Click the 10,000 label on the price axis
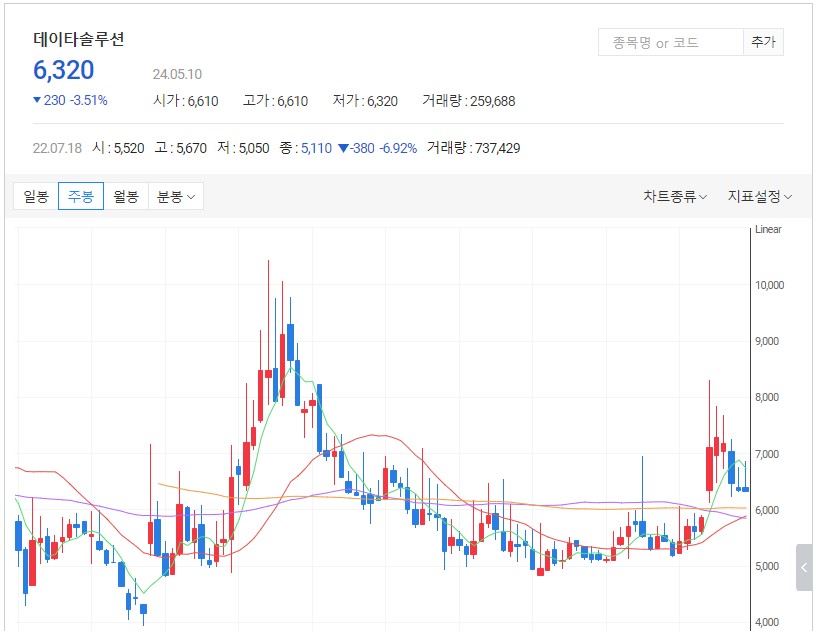The height and width of the screenshot is (631, 816). [773, 286]
